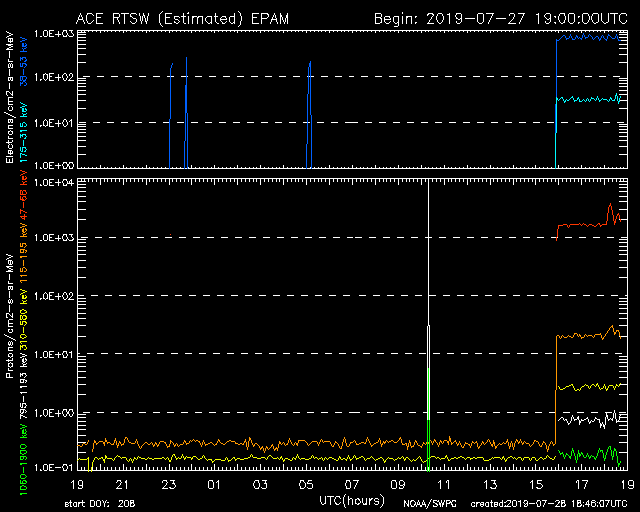This screenshot has height=512, width=640.
Task: Click the start DOY: 208 text
Action: tap(100, 503)
